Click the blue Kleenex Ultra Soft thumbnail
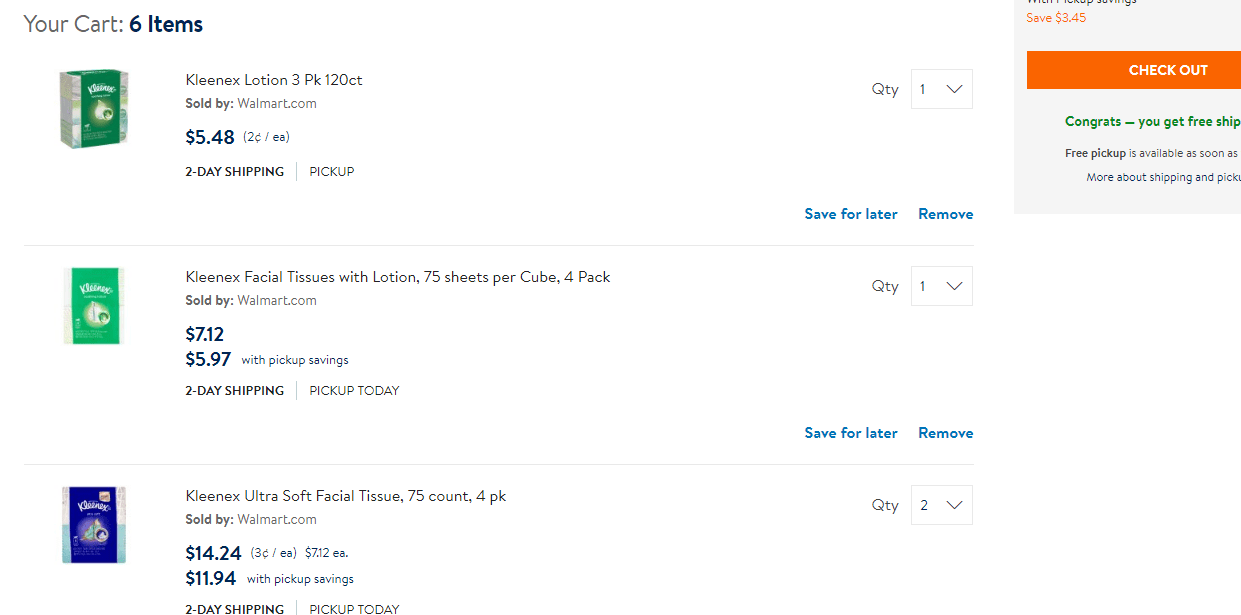Viewport: 1241px width, 615px height. point(94,524)
